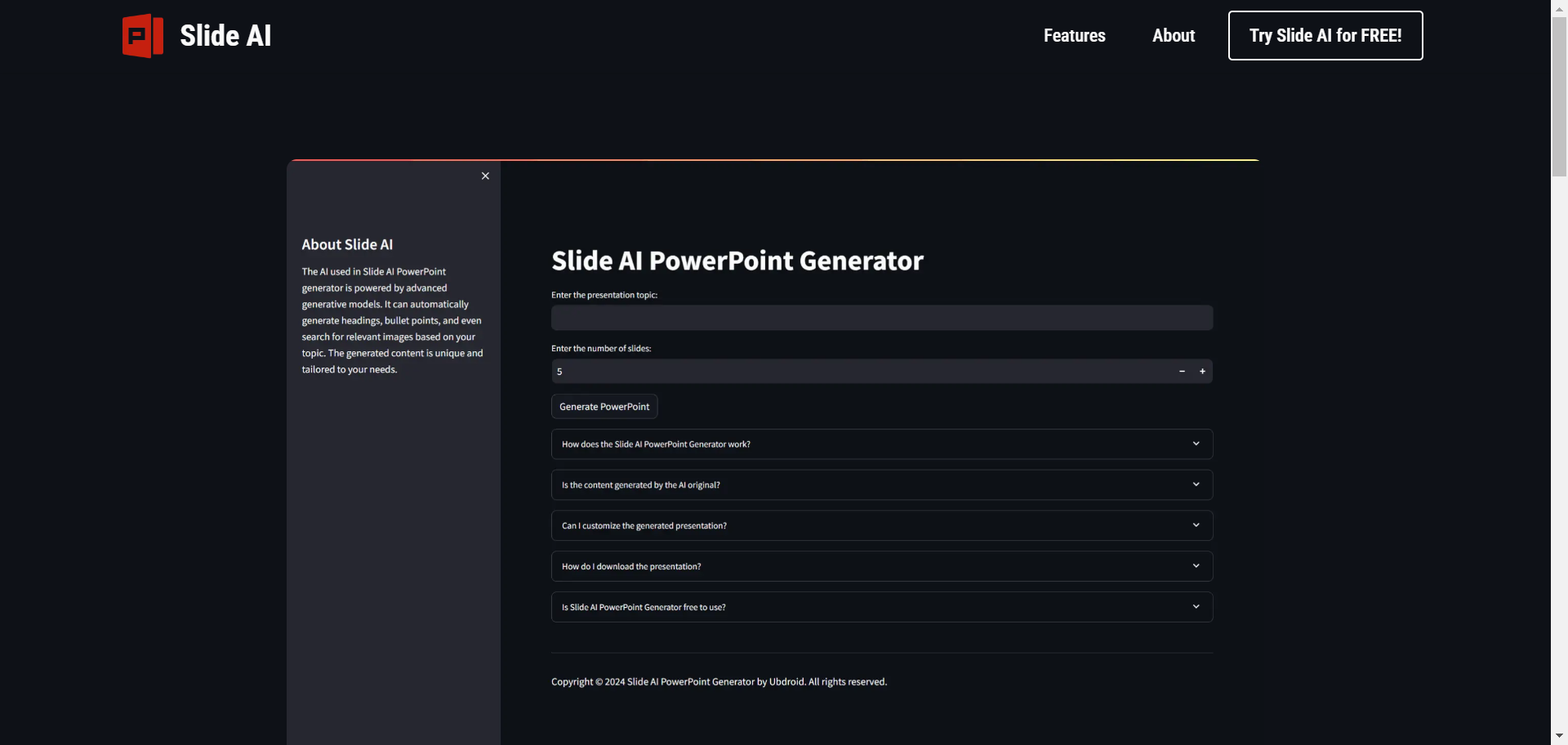Click 'Enter the number of slides:' label
Image resolution: width=1568 pixels, height=745 pixels.
click(601, 349)
